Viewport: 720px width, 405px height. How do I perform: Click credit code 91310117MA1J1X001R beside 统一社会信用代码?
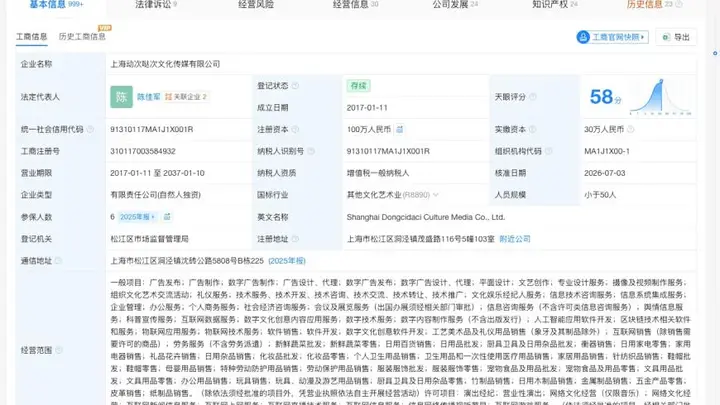coord(152,129)
